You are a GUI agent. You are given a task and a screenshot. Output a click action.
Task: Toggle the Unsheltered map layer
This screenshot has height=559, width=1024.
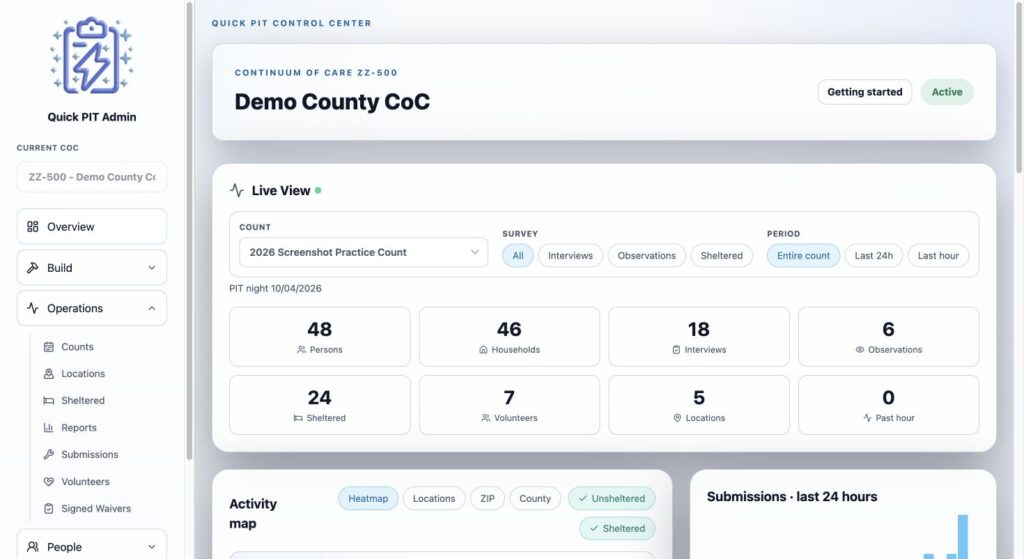click(611, 498)
